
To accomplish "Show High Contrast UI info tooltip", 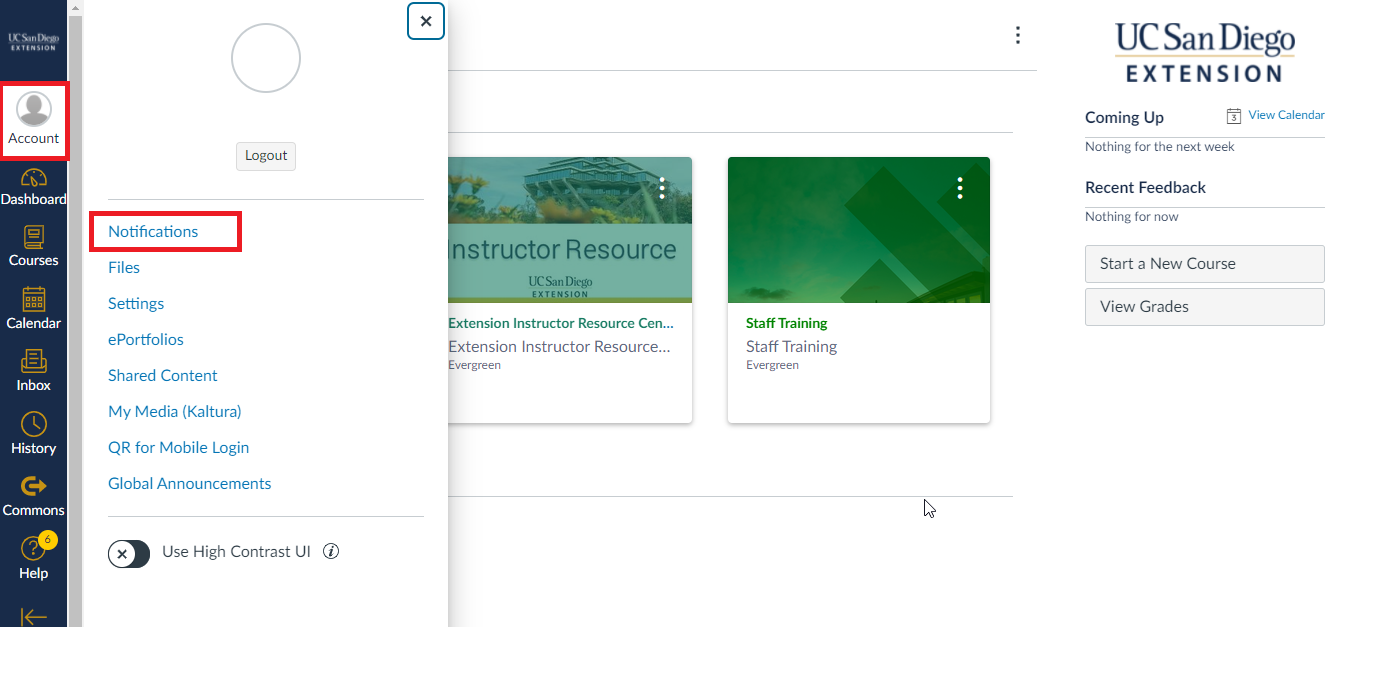I will pos(331,551).
